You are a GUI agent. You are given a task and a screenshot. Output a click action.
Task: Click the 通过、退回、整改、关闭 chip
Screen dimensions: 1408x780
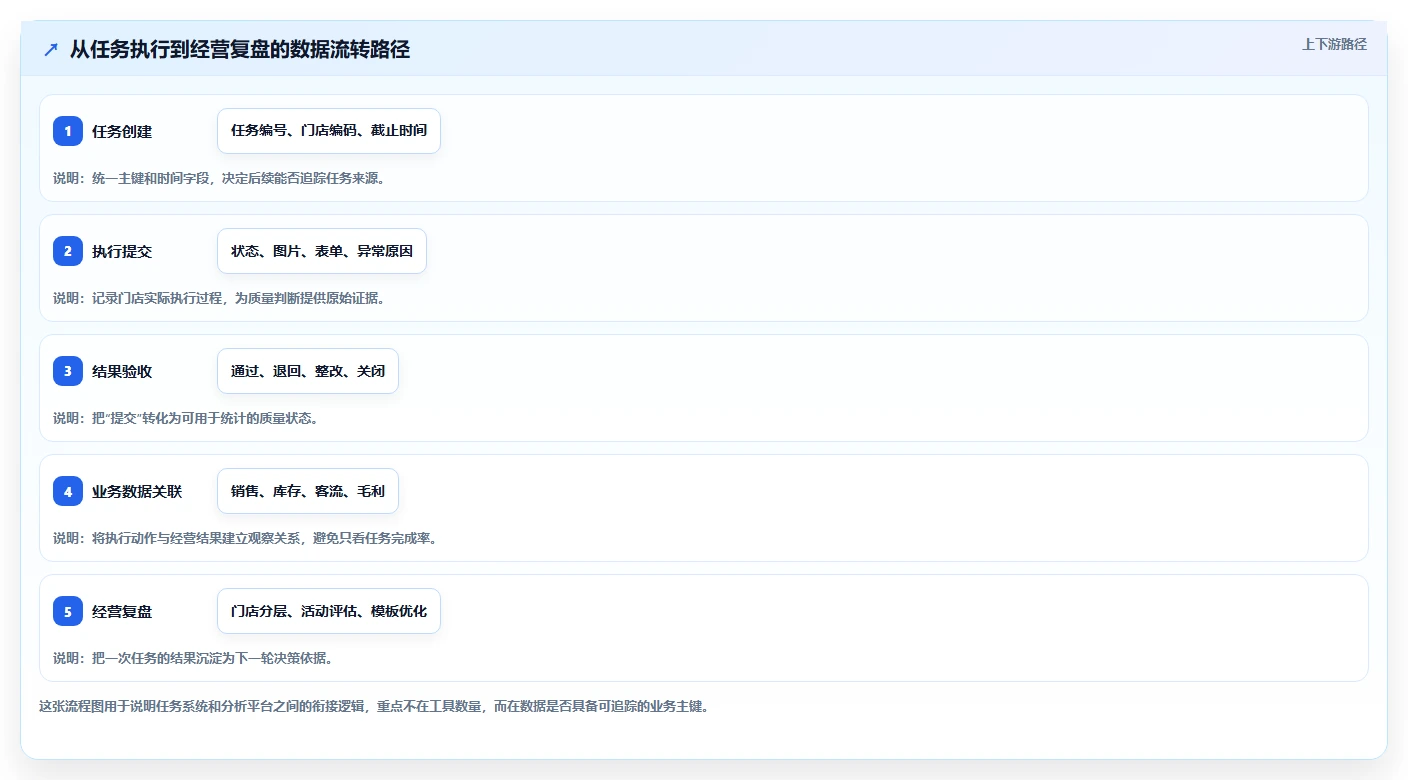tap(308, 371)
